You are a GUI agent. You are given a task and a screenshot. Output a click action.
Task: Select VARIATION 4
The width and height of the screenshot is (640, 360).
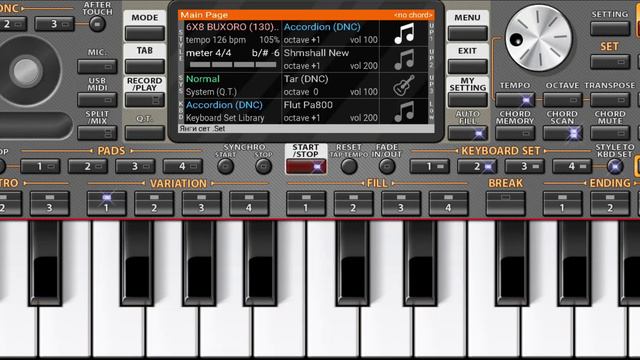coord(249,203)
